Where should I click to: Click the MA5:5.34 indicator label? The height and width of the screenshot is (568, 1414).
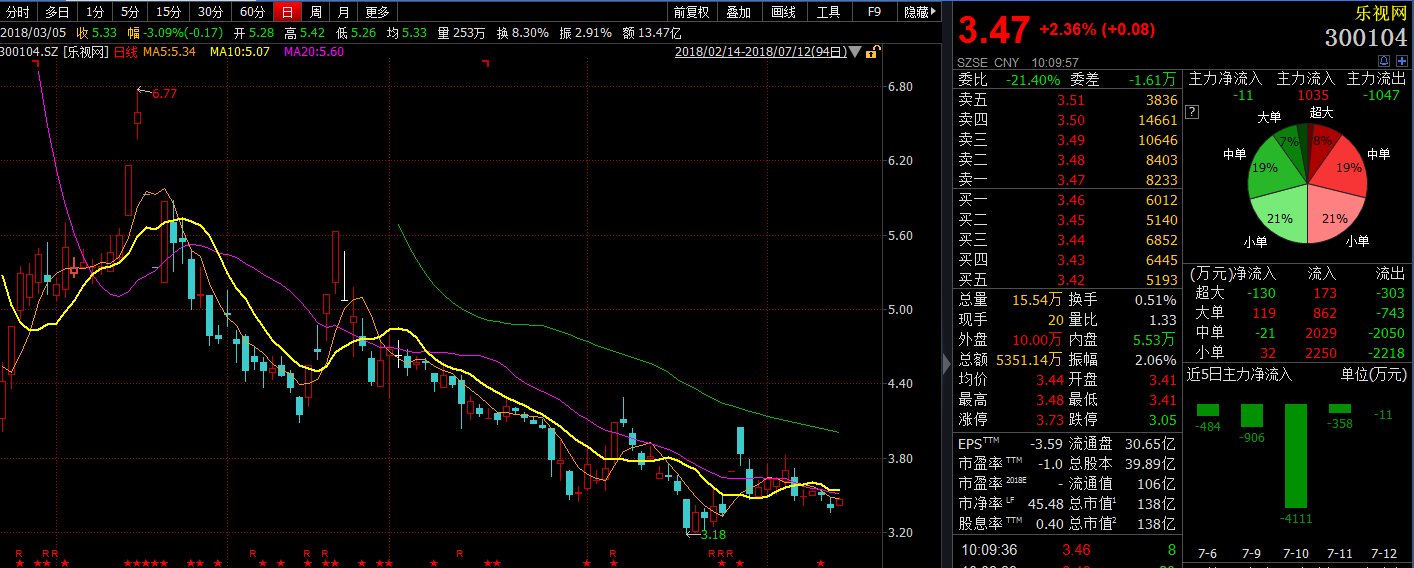[x=169, y=52]
